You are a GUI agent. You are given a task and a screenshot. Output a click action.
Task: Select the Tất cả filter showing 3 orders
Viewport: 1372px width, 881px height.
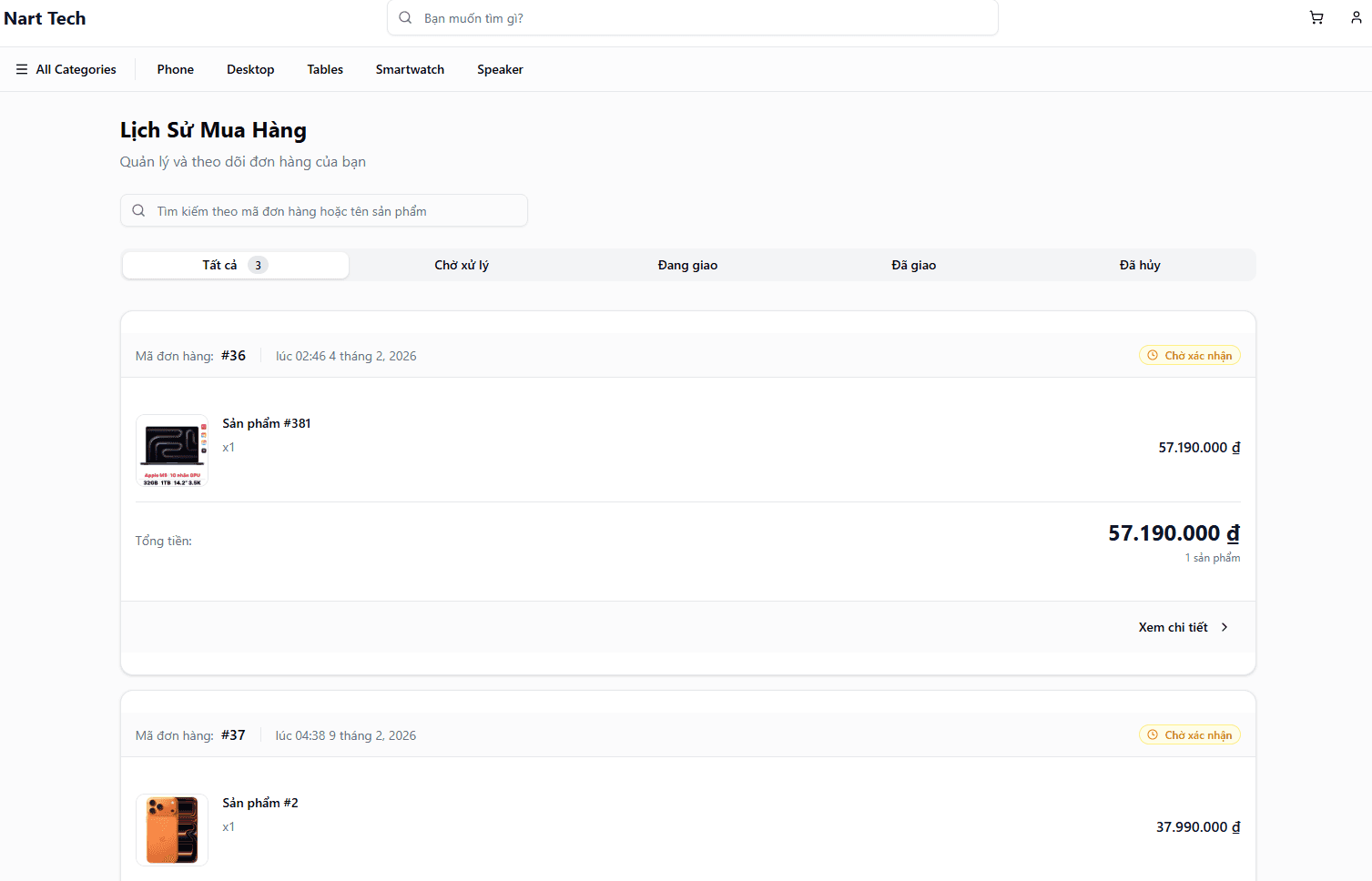[x=234, y=265]
